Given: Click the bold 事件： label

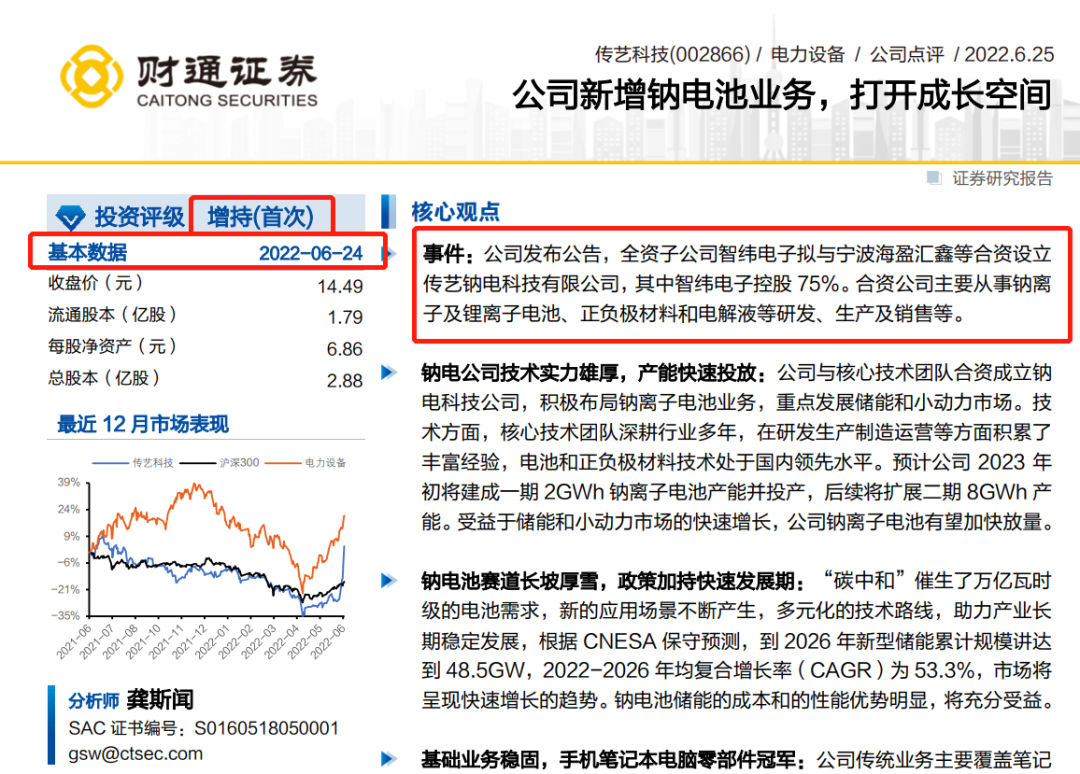Looking at the screenshot, I should (x=449, y=254).
